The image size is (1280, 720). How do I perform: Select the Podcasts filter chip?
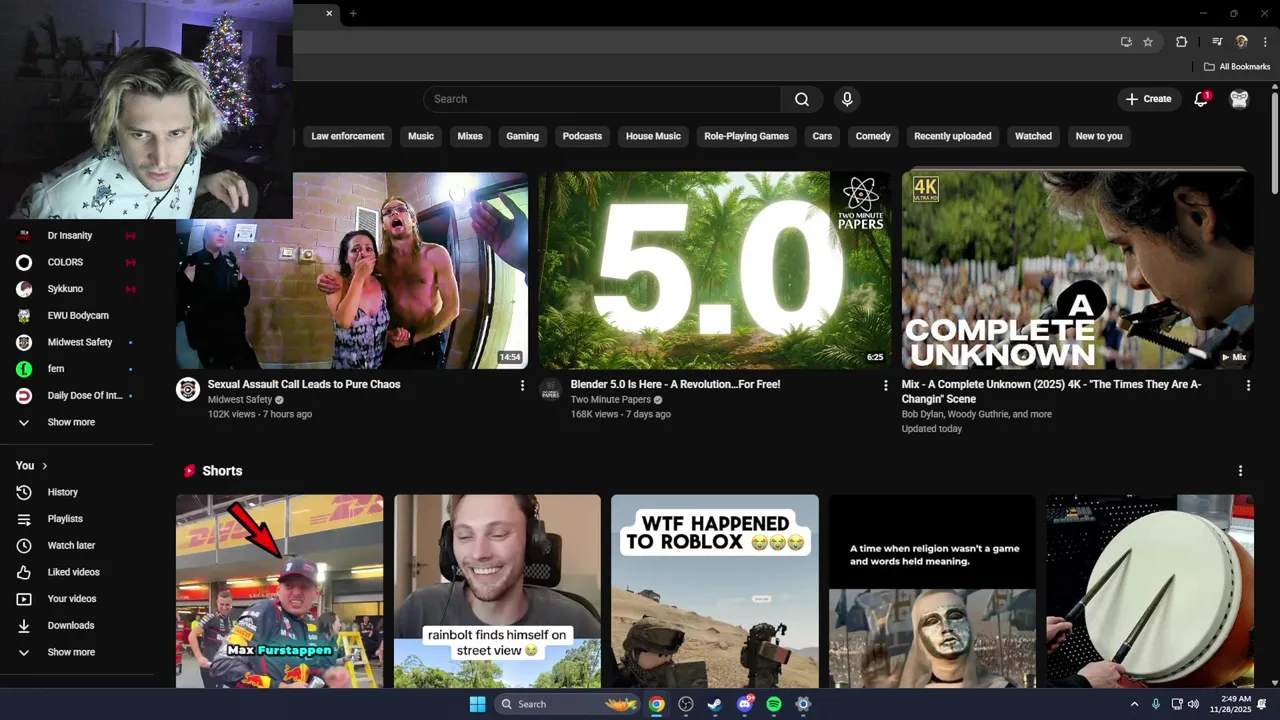[x=582, y=136]
